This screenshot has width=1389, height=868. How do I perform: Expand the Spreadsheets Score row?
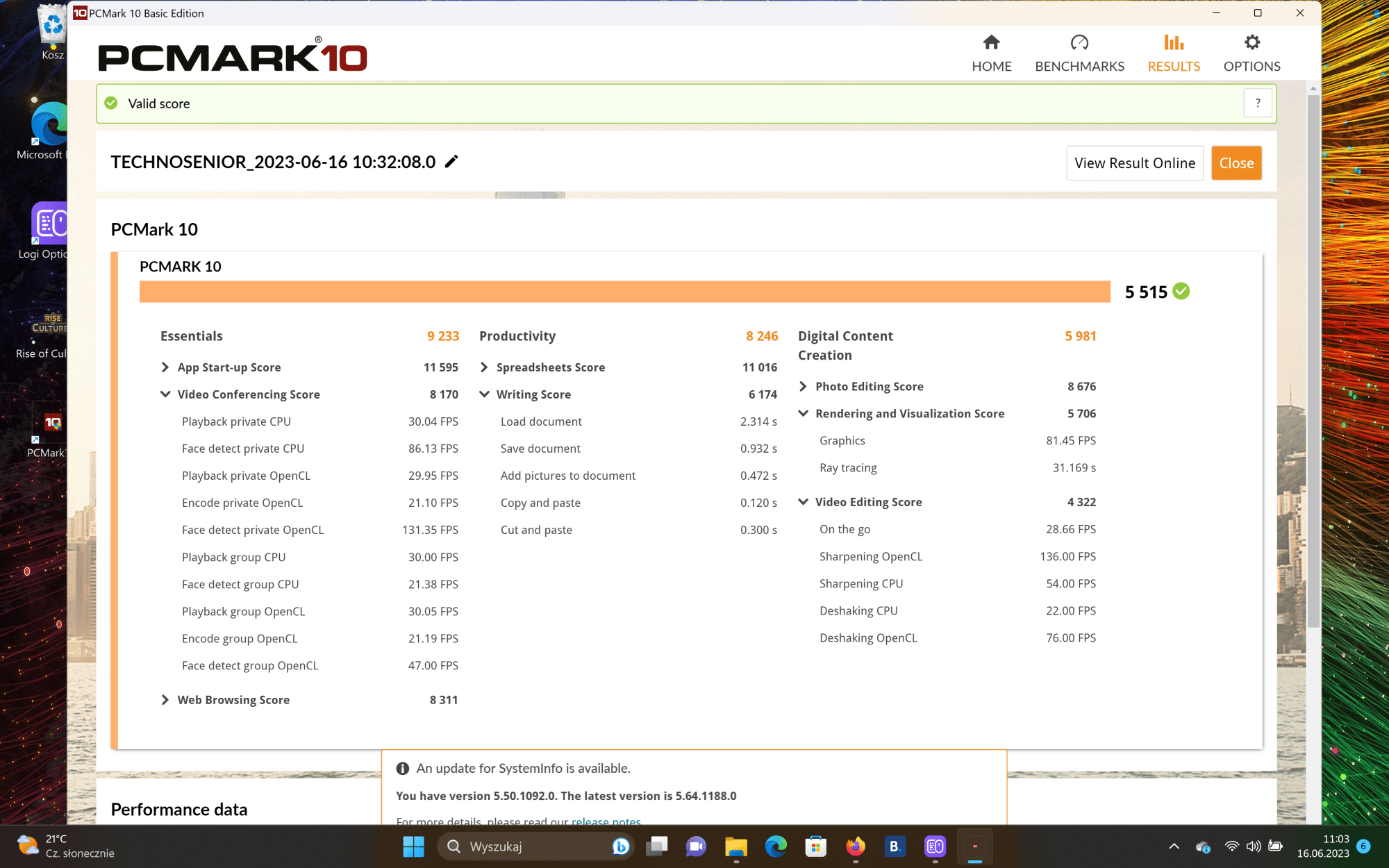[x=484, y=367]
